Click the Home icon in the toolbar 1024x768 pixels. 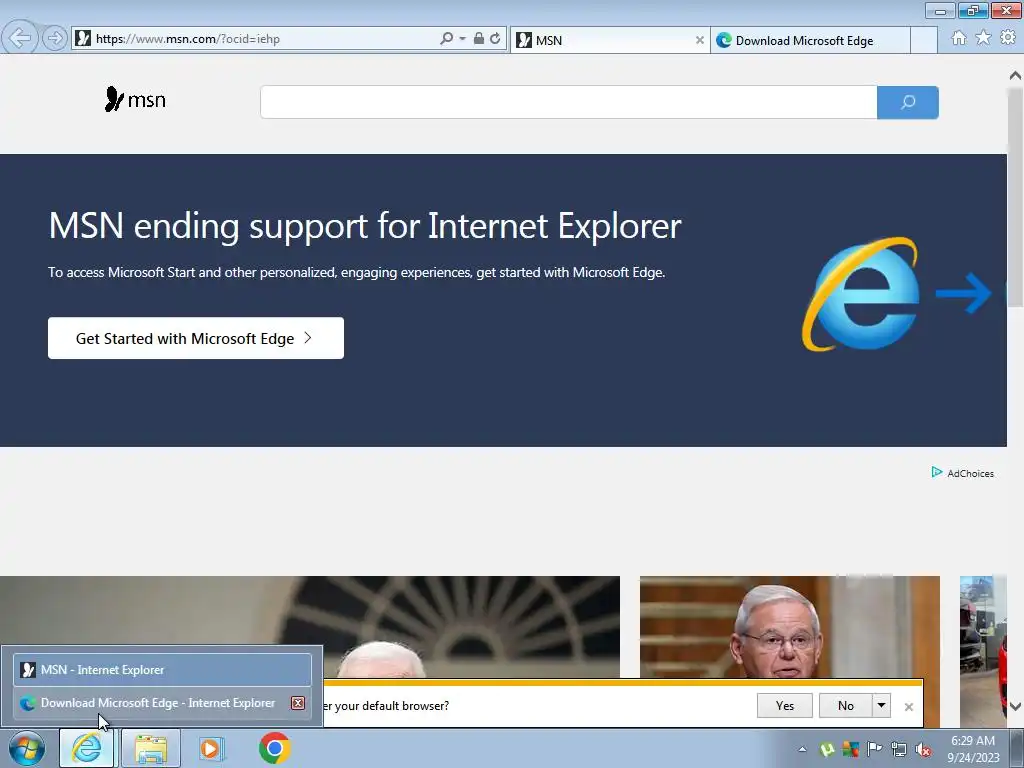coord(959,38)
